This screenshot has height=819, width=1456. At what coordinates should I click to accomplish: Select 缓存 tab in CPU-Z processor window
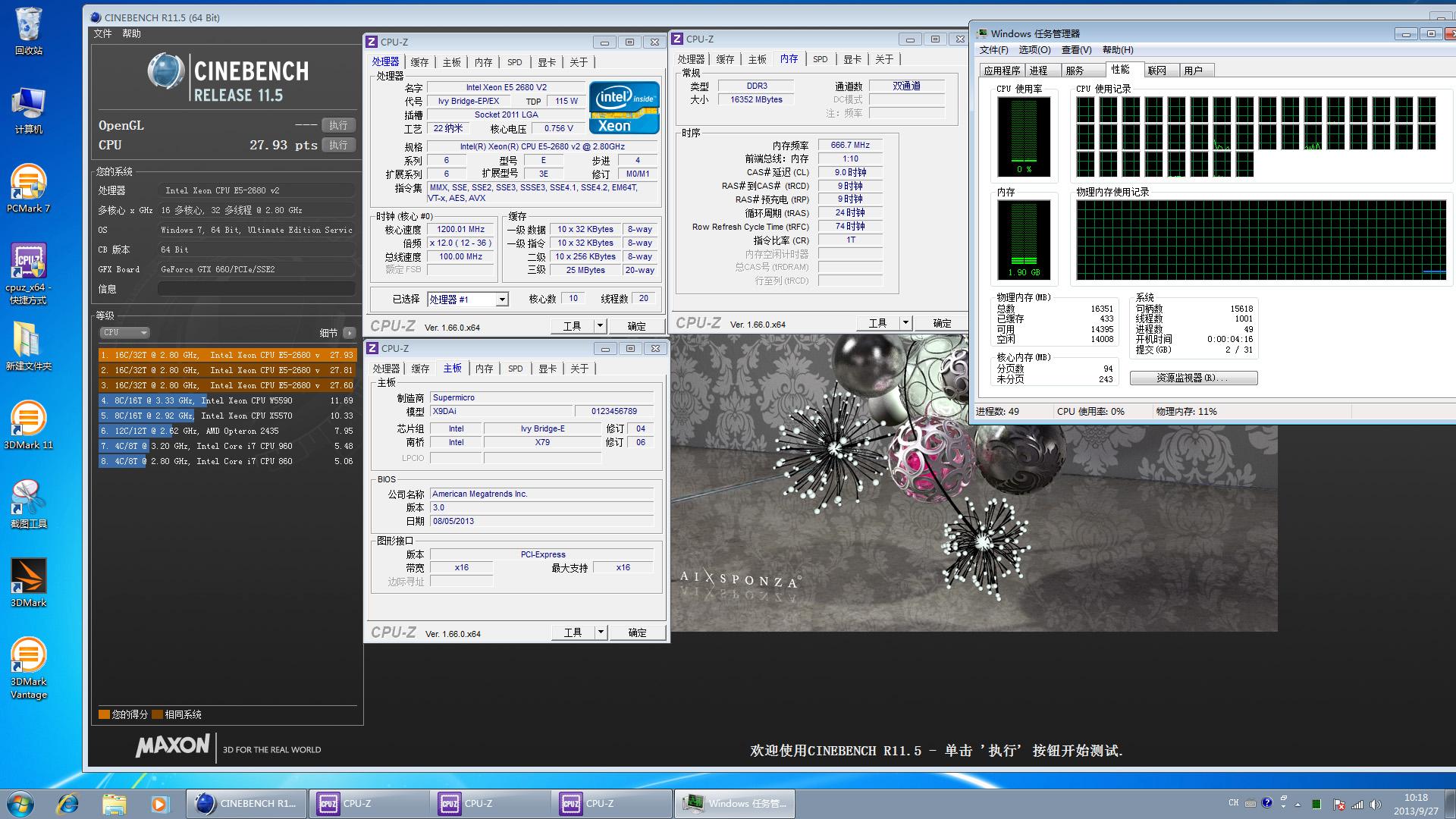419,62
